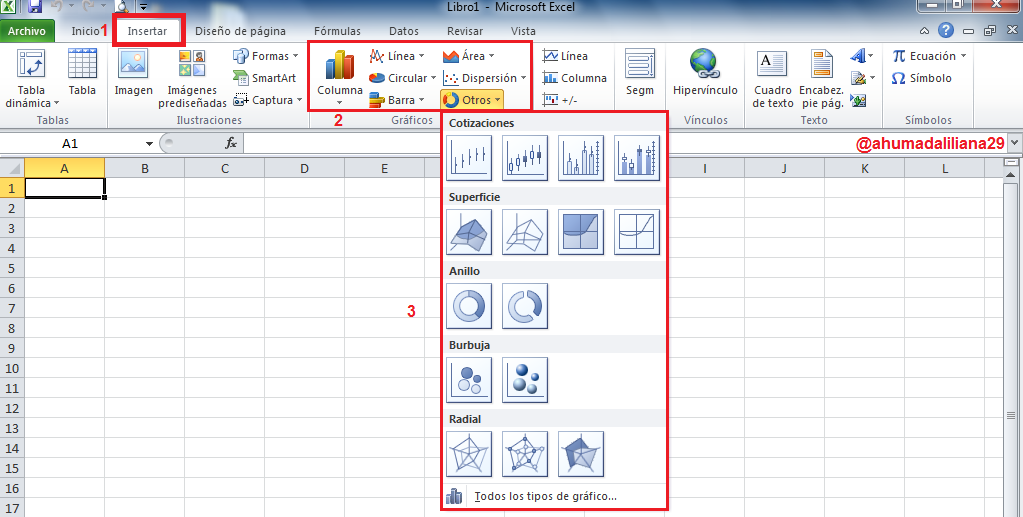Screen dimensions: 1023x517
Task: Insert a +/- win-loss sparkline
Action: pos(560,100)
